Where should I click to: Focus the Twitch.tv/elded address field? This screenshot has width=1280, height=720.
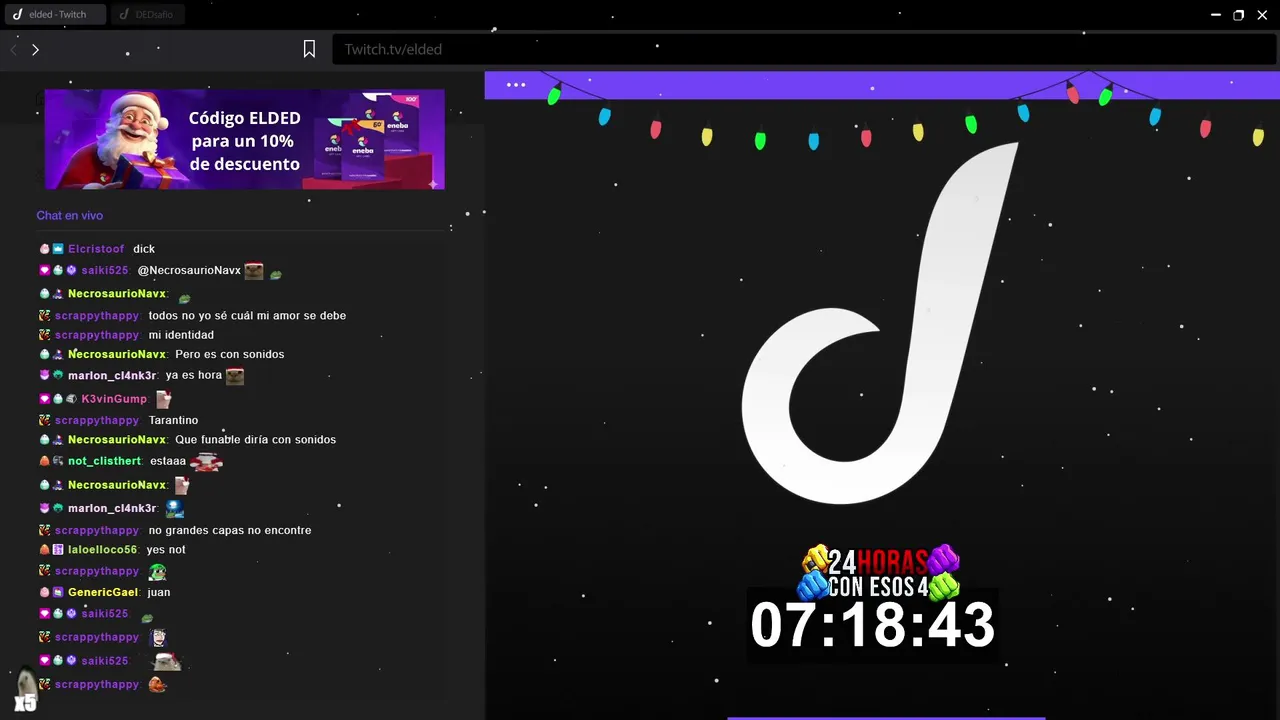tap(803, 49)
